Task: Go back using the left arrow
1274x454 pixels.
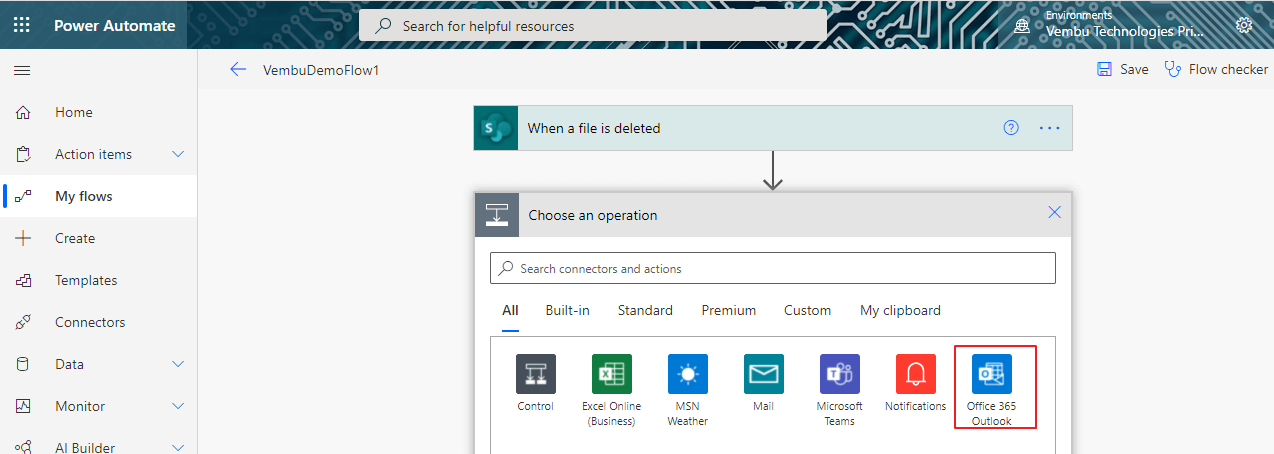Action: pyautogui.click(x=238, y=70)
